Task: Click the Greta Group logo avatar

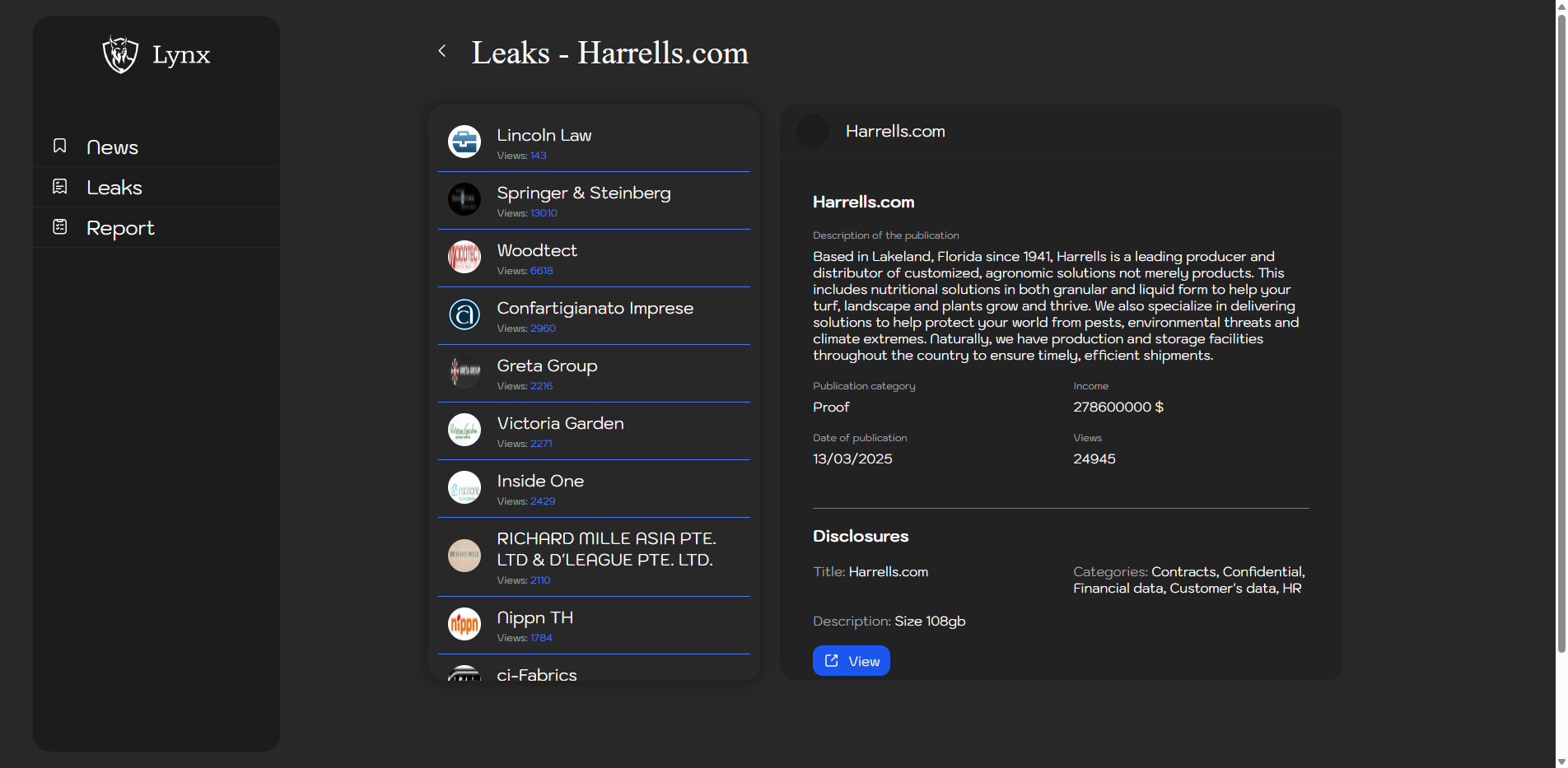Action: pyautogui.click(x=464, y=372)
